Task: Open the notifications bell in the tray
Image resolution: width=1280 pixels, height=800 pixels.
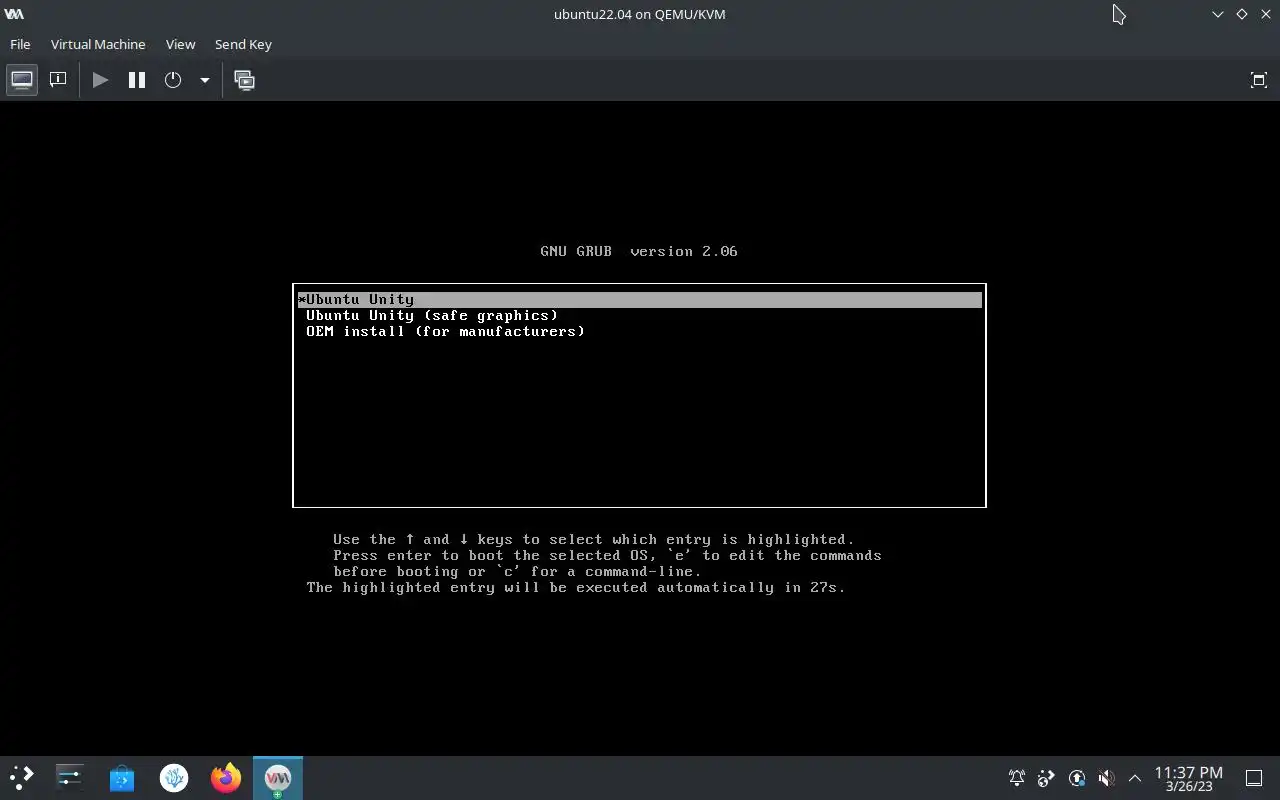Action: coord(1017,778)
